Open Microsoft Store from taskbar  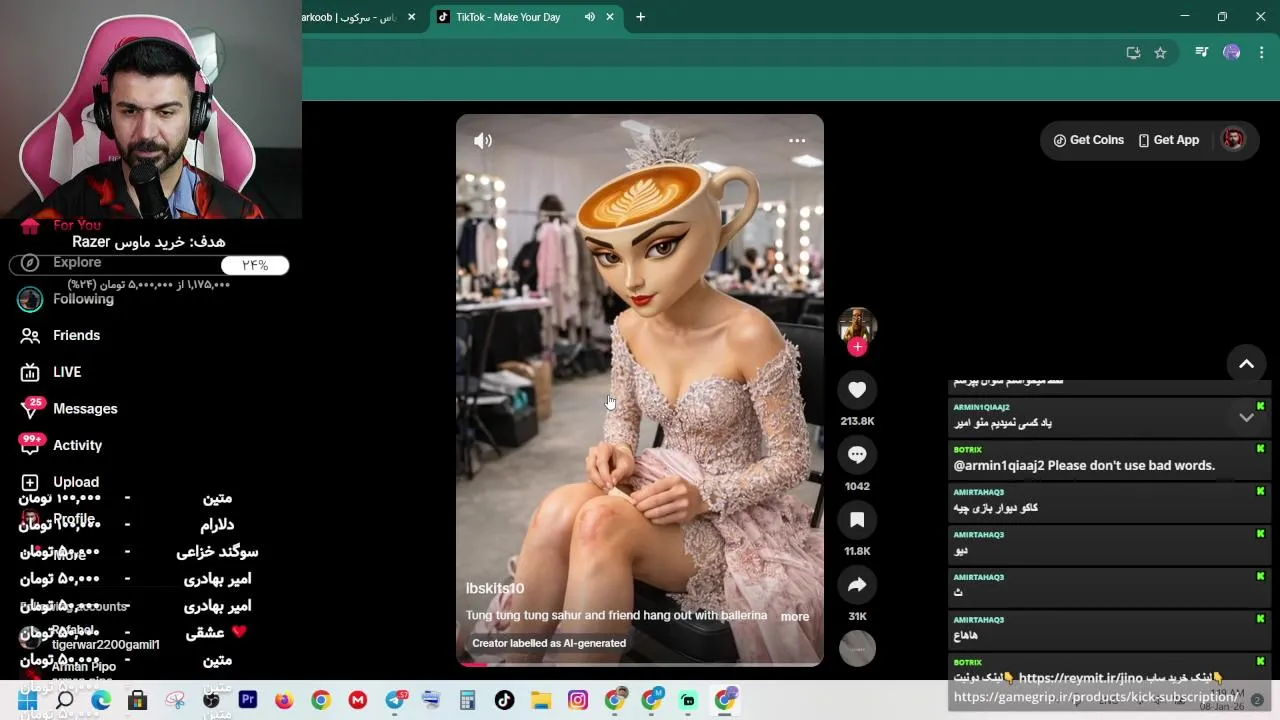tap(138, 701)
